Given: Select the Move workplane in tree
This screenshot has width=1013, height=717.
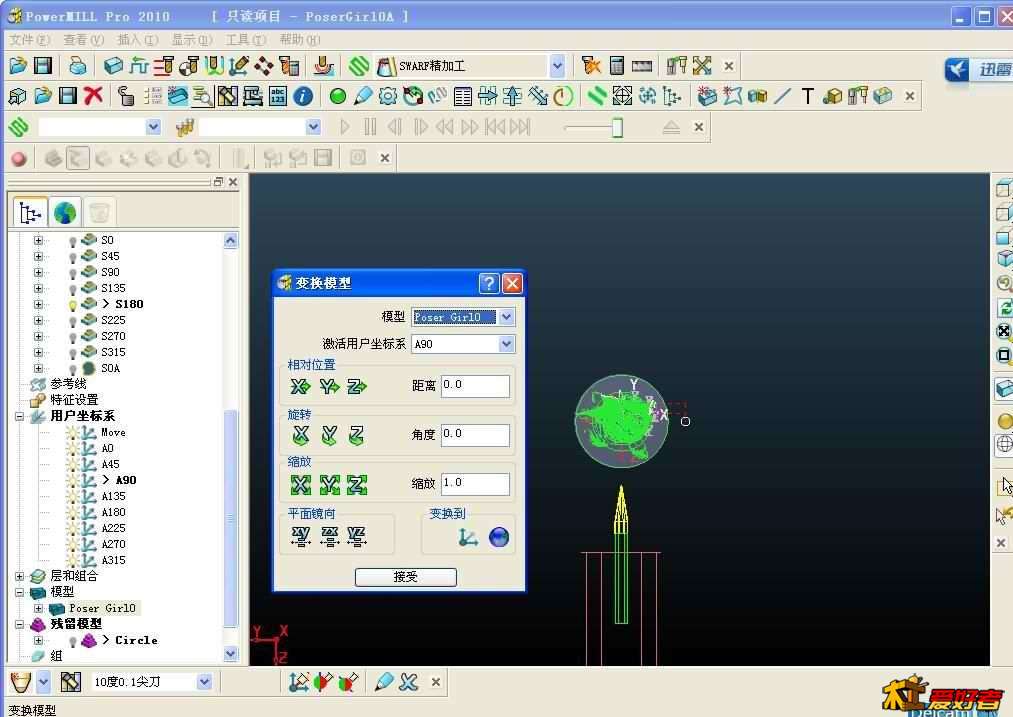Looking at the screenshot, I should pyautogui.click(x=114, y=432).
